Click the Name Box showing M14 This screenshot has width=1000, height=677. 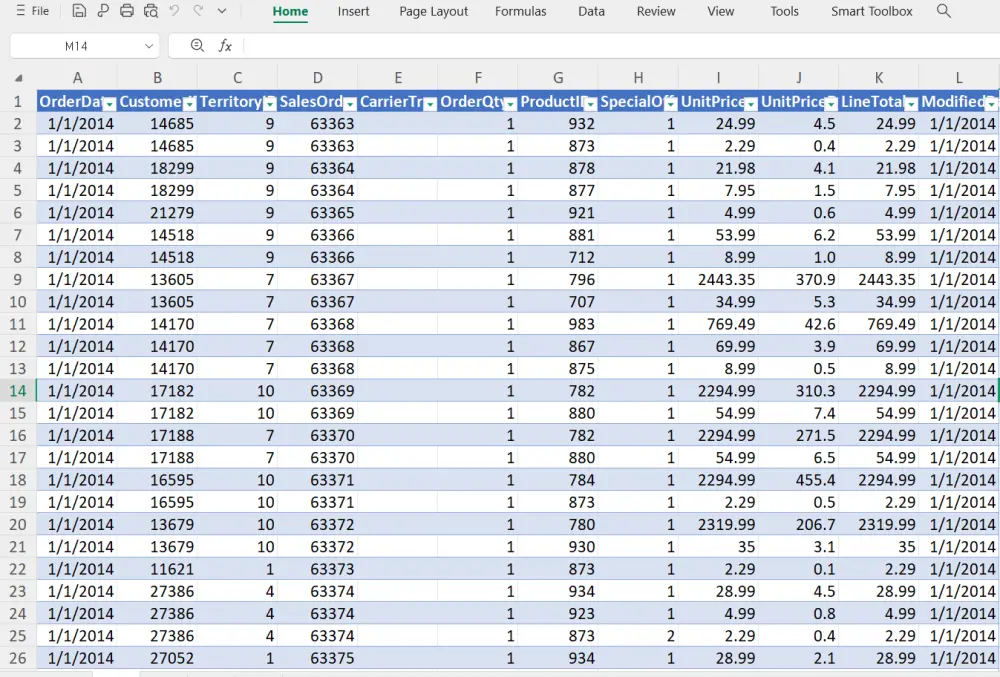click(x=77, y=46)
